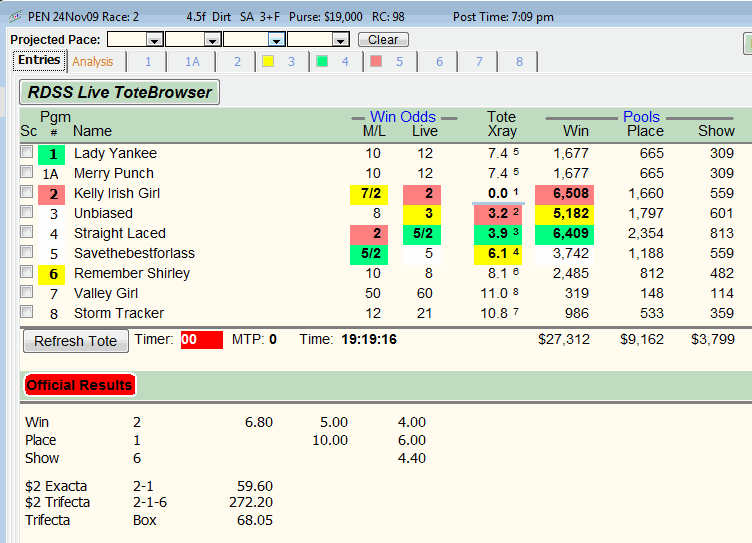Screen dimensions: 752x543
Task: Click the Pools column header
Action: 641,117
